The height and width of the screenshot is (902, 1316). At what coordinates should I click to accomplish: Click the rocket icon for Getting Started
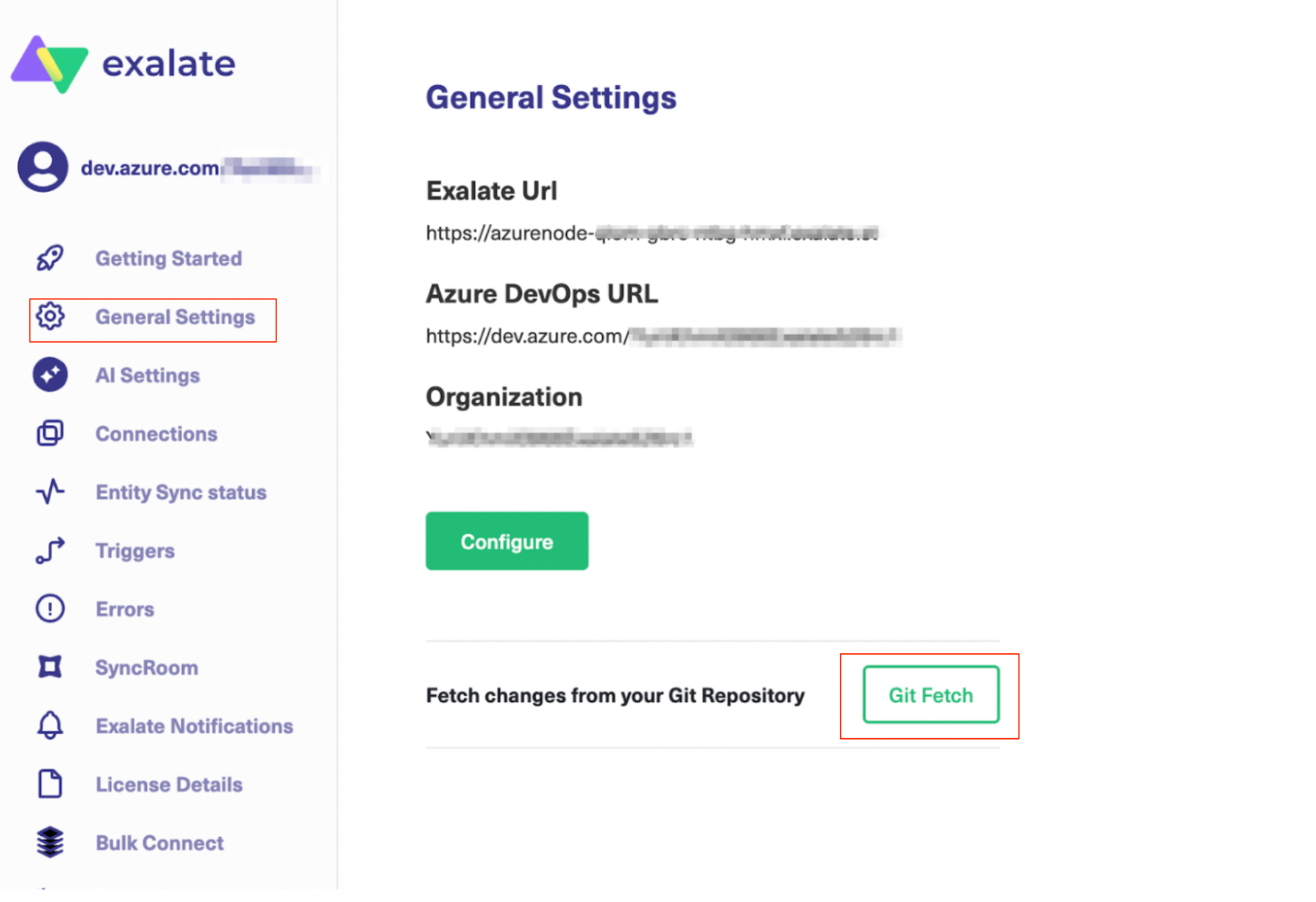(x=50, y=258)
